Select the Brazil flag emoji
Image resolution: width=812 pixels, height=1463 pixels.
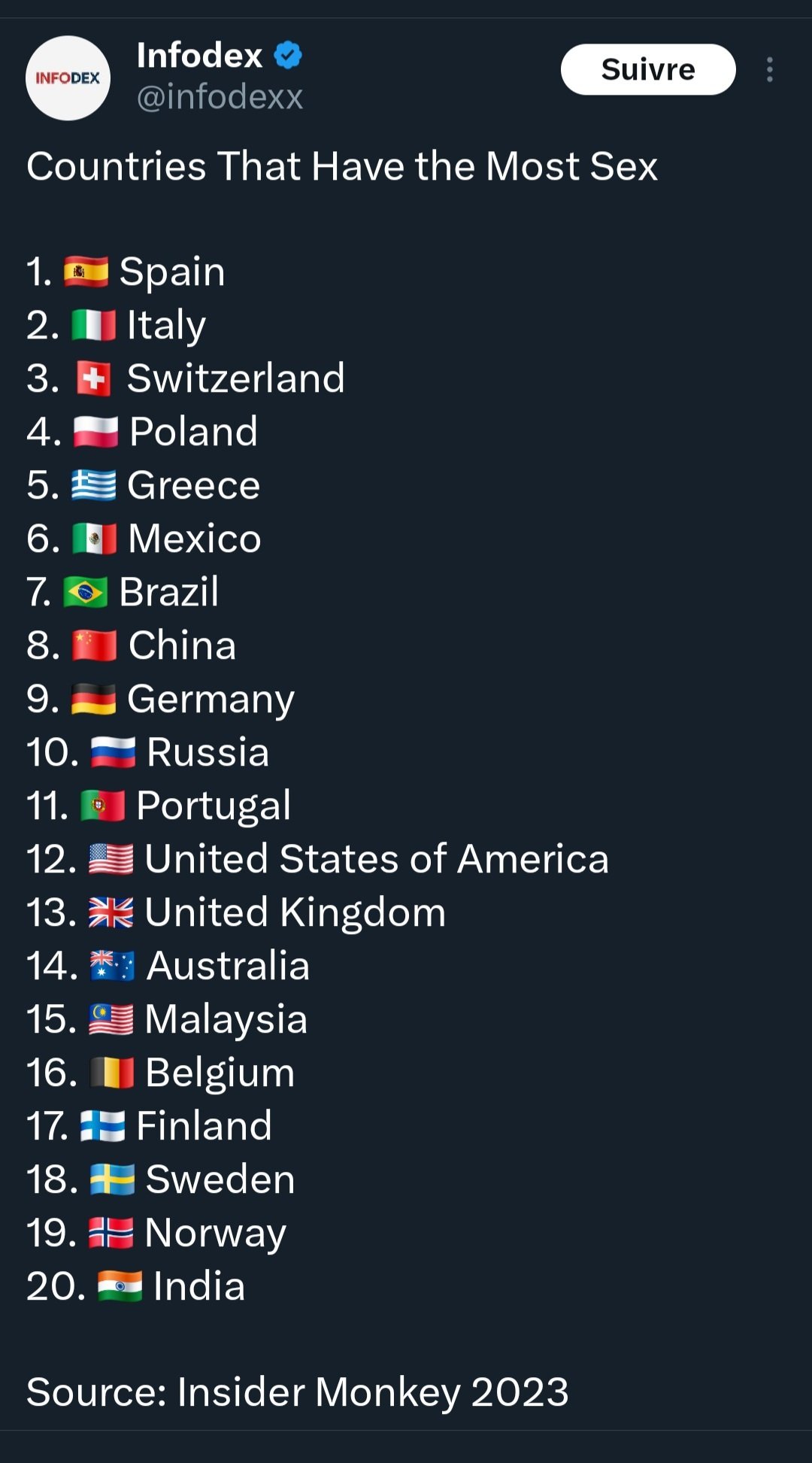[86, 592]
